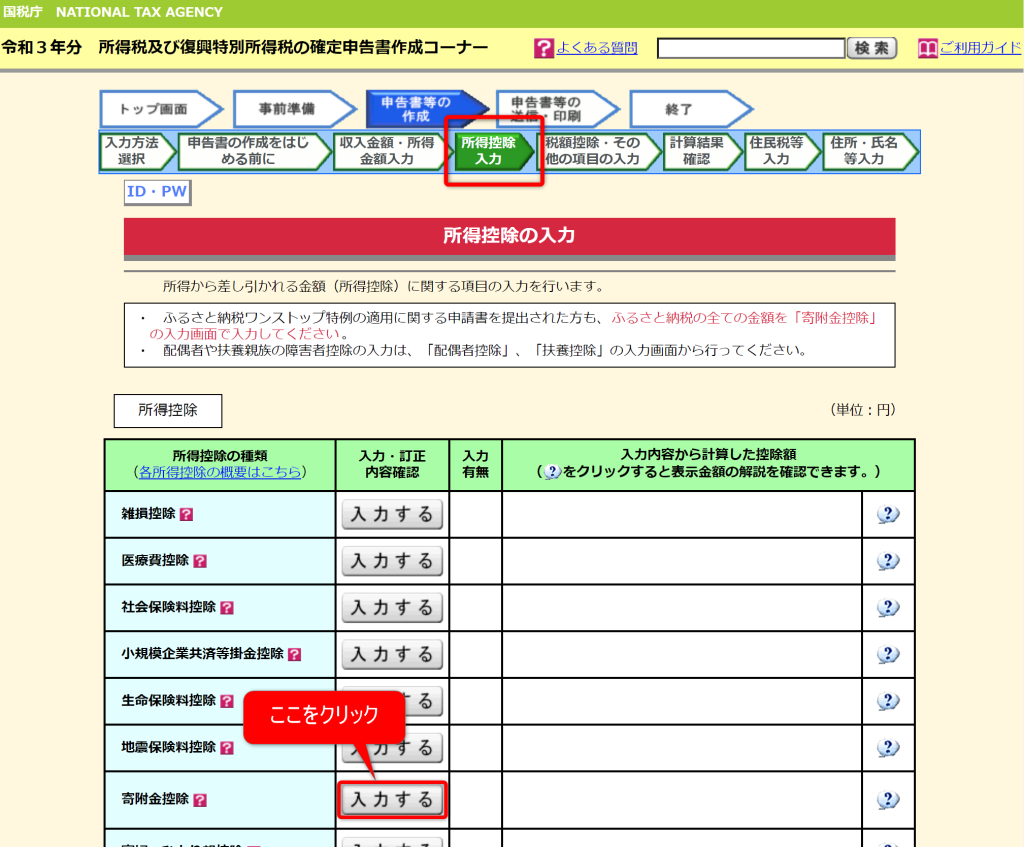The height and width of the screenshot is (847, 1024).
Task: Click the help icon beside 雑損控除
Action: [186, 514]
